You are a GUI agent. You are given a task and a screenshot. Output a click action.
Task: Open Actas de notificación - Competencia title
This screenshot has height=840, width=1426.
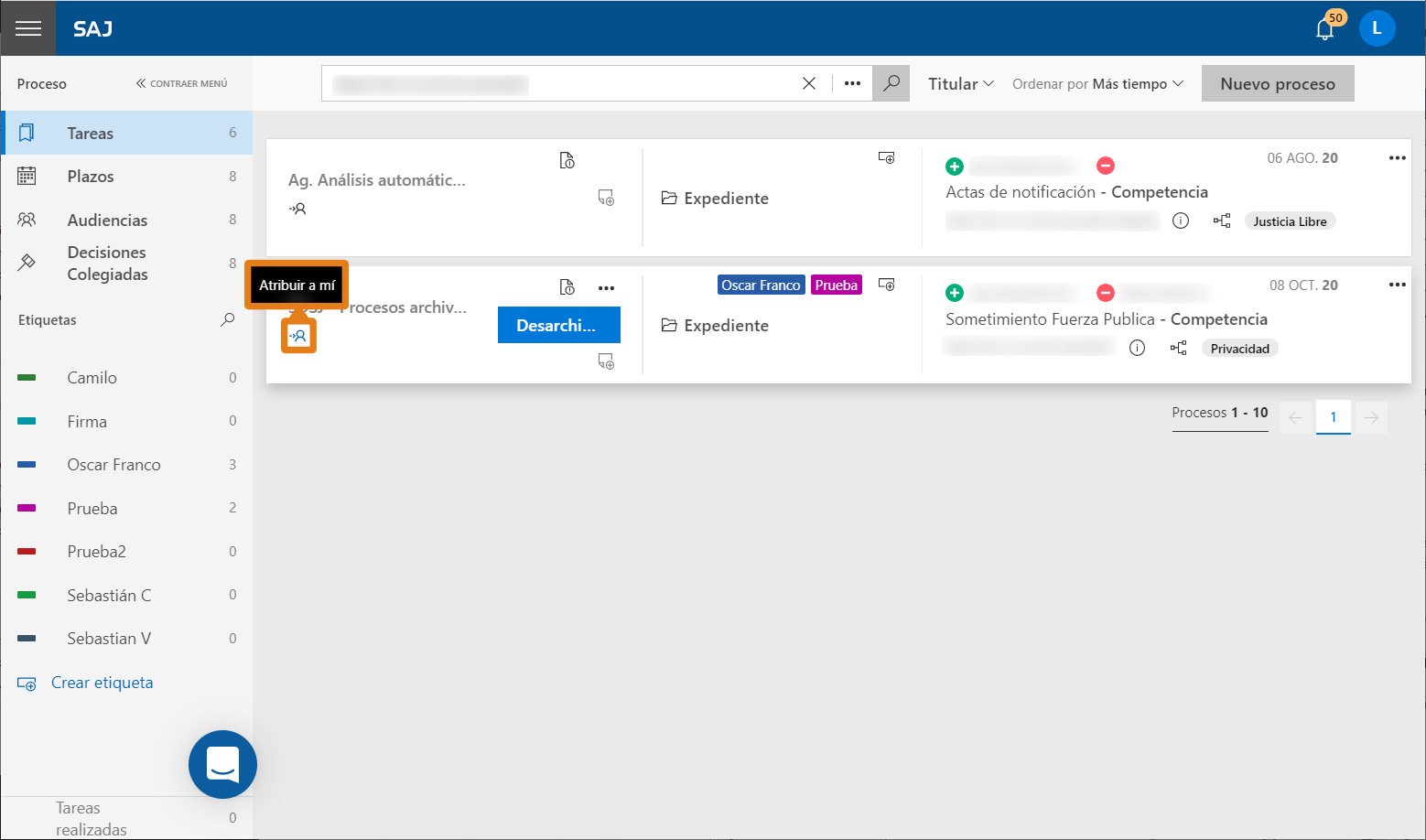click(1076, 191)
